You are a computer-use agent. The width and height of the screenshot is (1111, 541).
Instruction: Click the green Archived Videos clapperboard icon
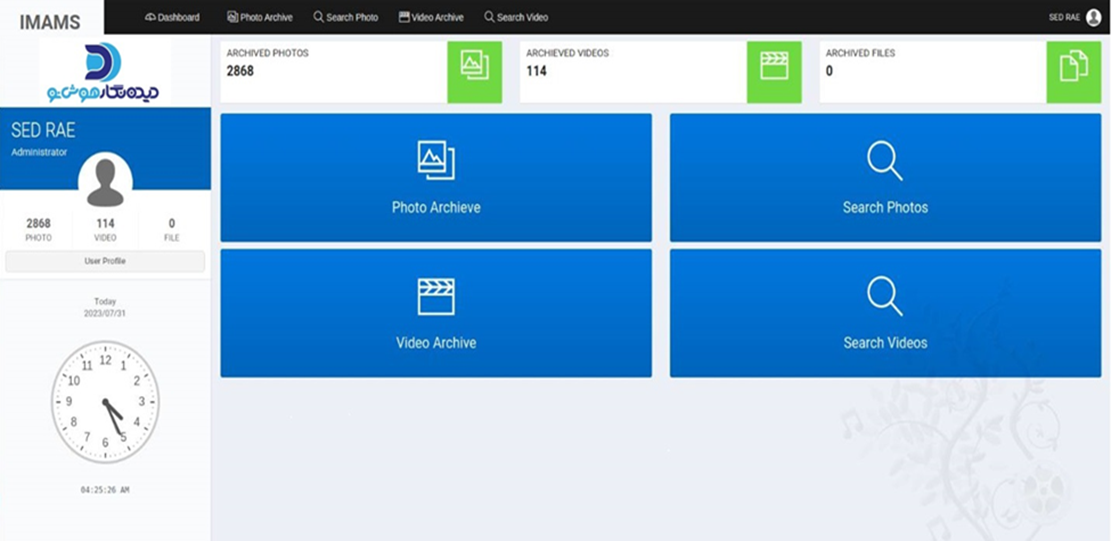[774, 72]
